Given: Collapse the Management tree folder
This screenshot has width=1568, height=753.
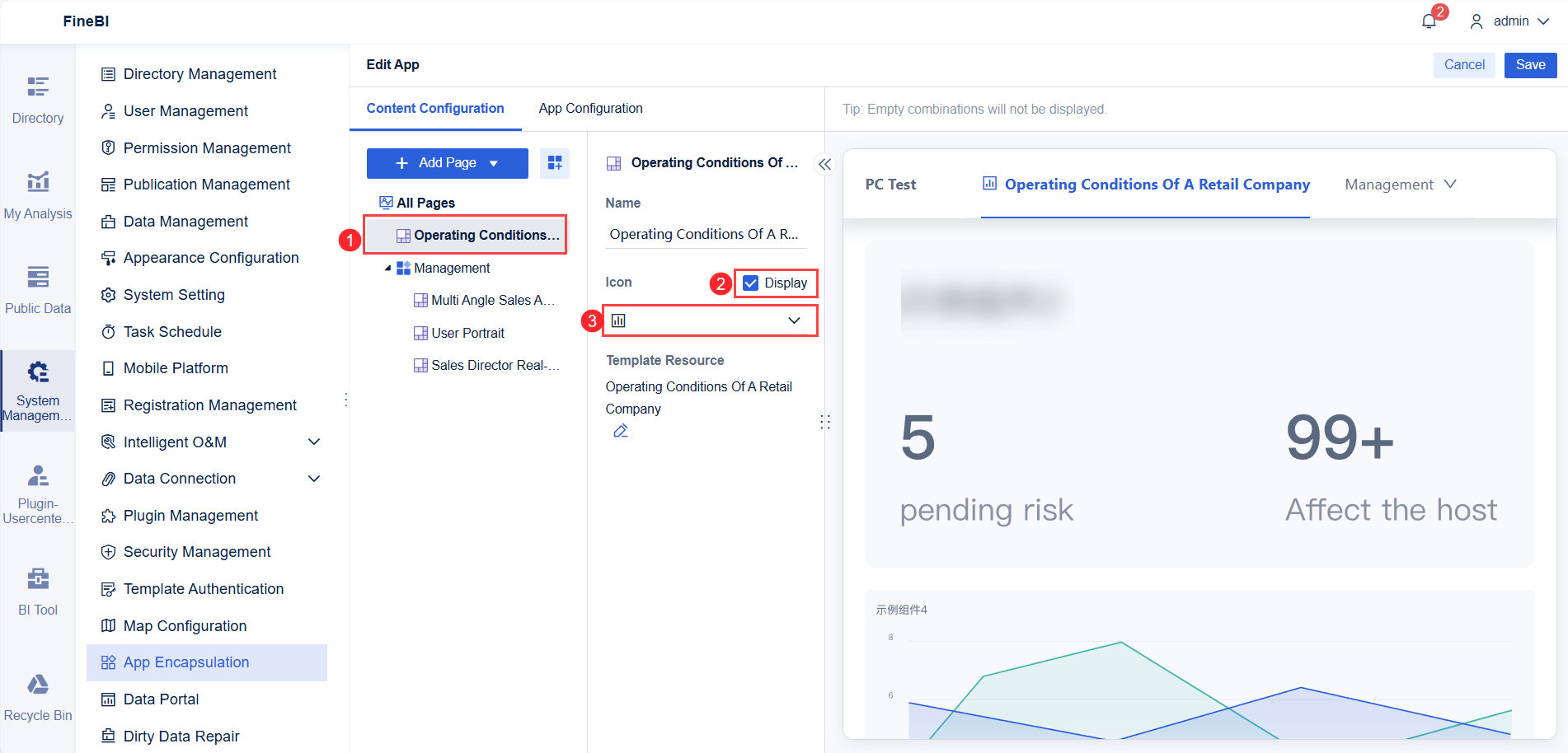Looking at the screenshot, I should (387, 269).
